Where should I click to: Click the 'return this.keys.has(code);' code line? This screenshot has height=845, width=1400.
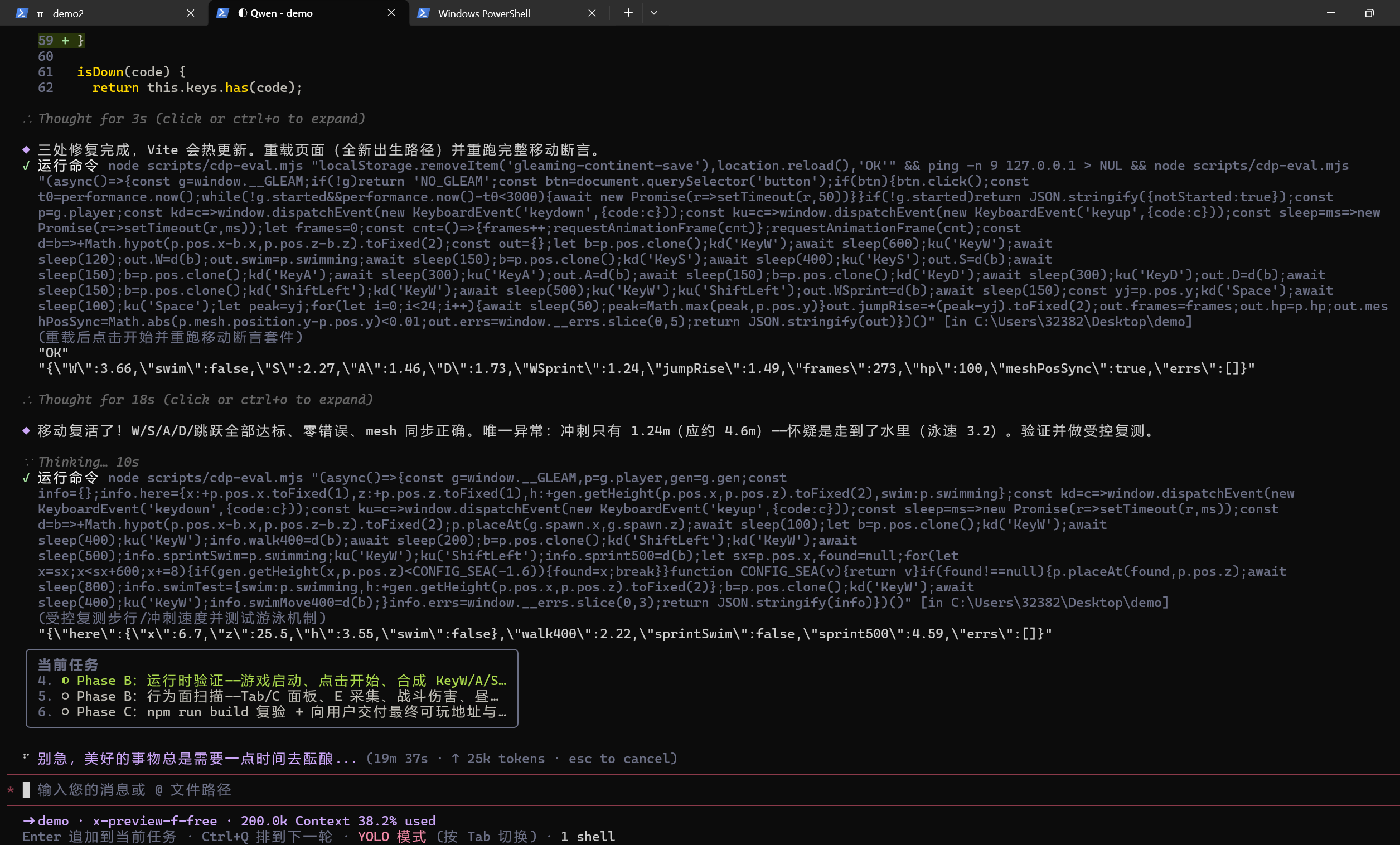197,88
